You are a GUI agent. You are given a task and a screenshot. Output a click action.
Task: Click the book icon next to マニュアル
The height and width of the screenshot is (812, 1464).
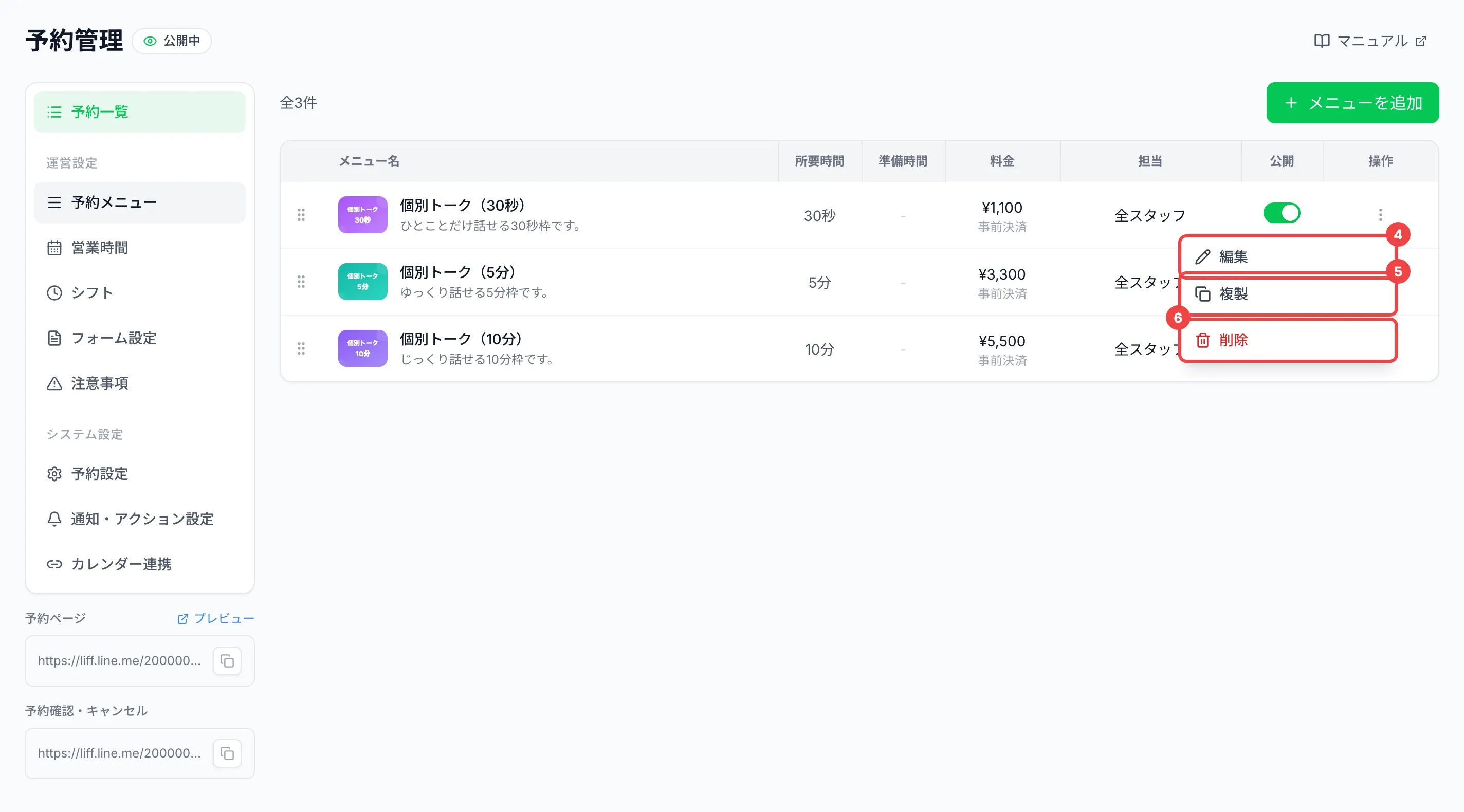tap(1321, 41)
